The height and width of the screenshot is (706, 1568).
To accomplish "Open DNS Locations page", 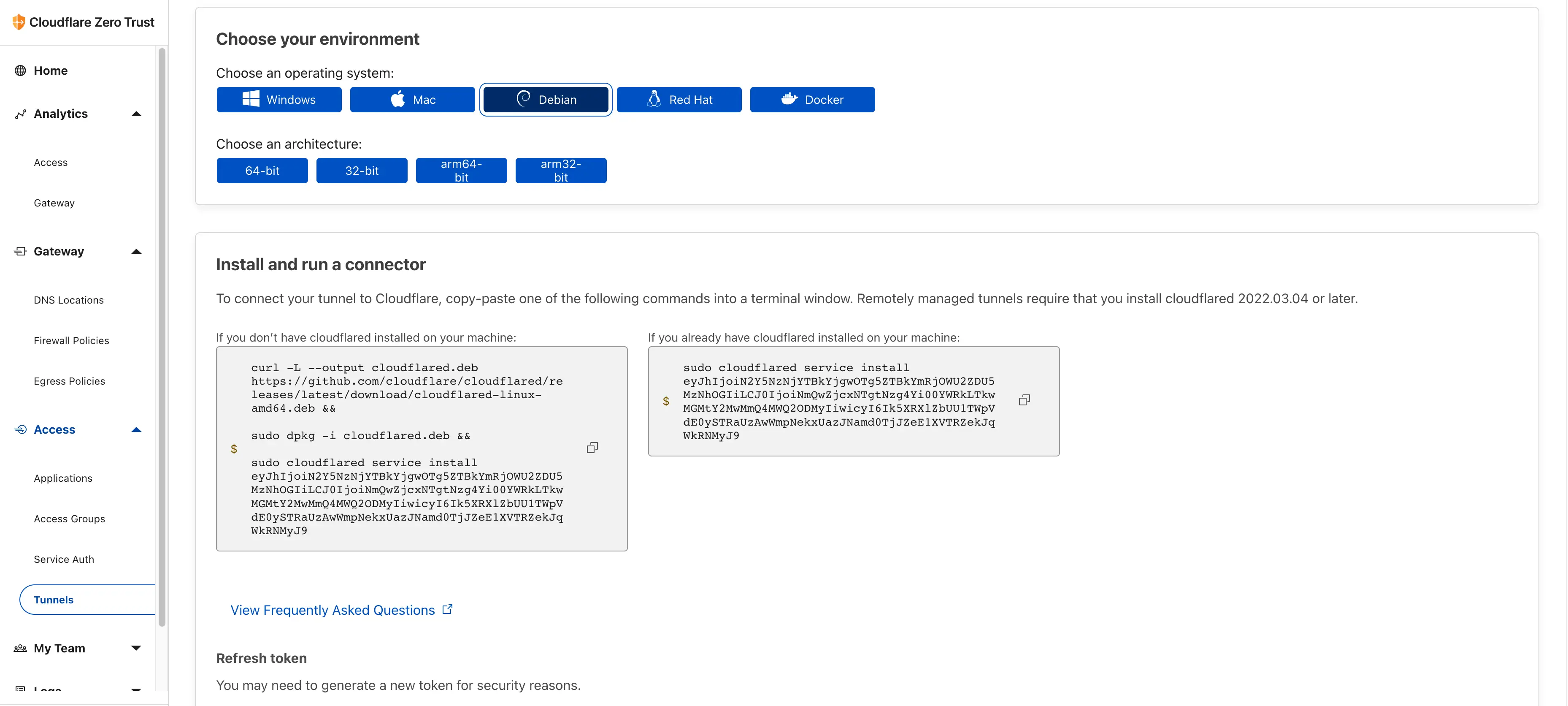I will (69, 300).
